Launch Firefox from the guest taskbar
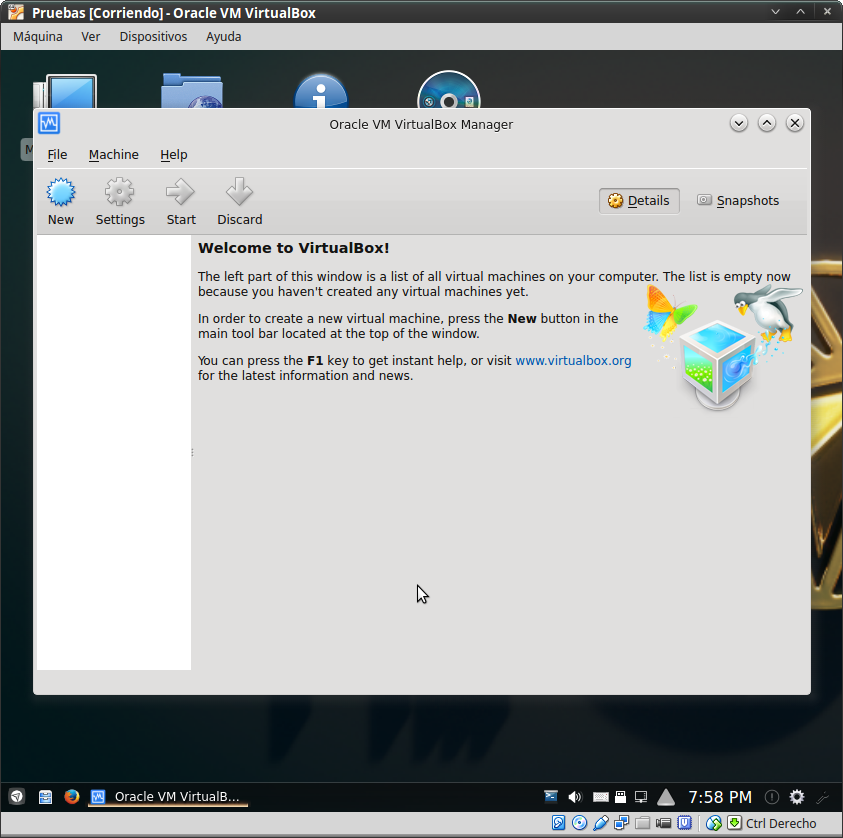Viewport: 843px width, 838px height. click(x=72, y=797)
